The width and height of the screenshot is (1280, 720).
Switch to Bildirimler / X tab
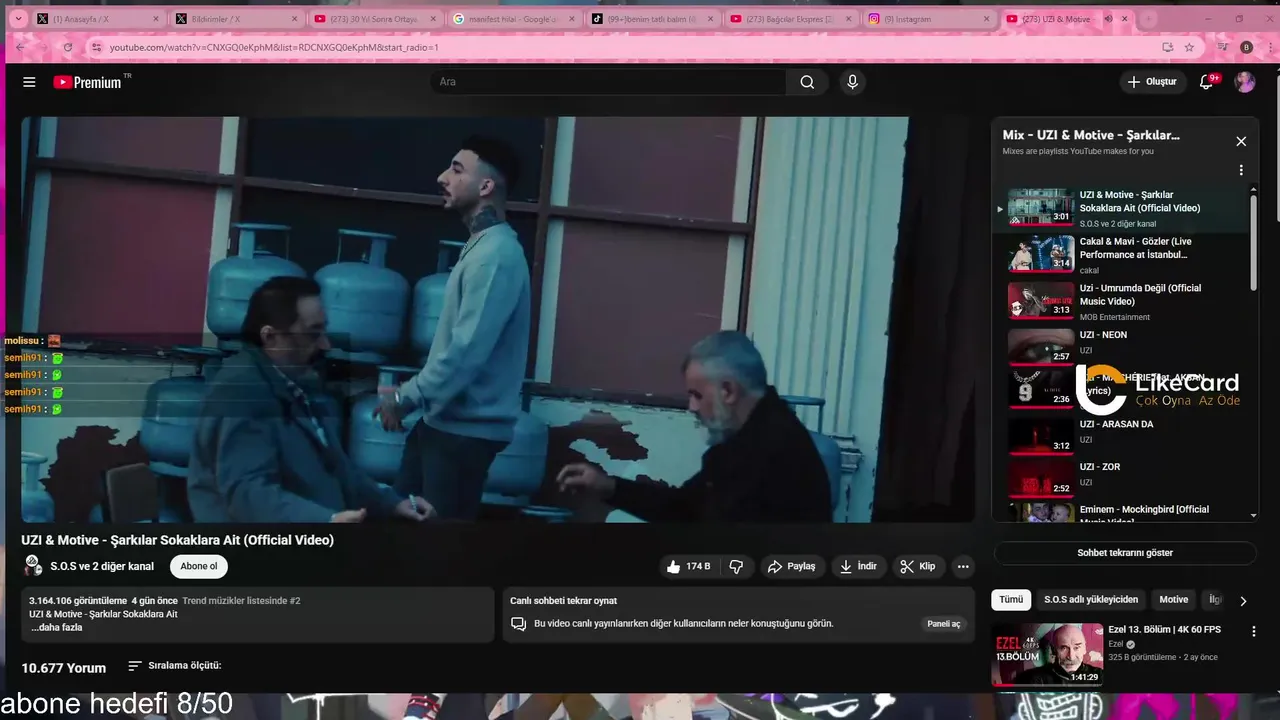point(235,19)
